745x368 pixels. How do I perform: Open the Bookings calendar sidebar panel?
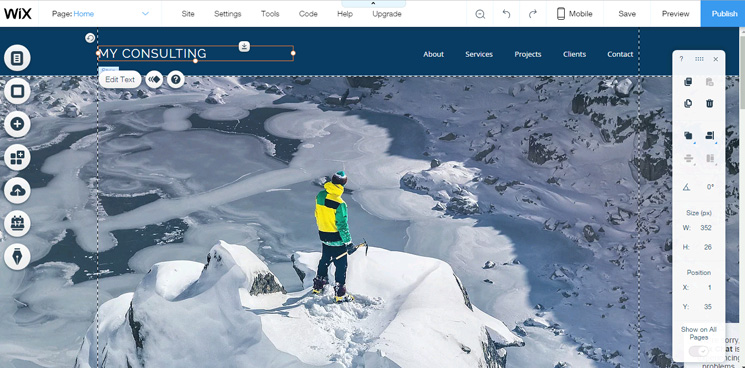(x=17, y=224)
